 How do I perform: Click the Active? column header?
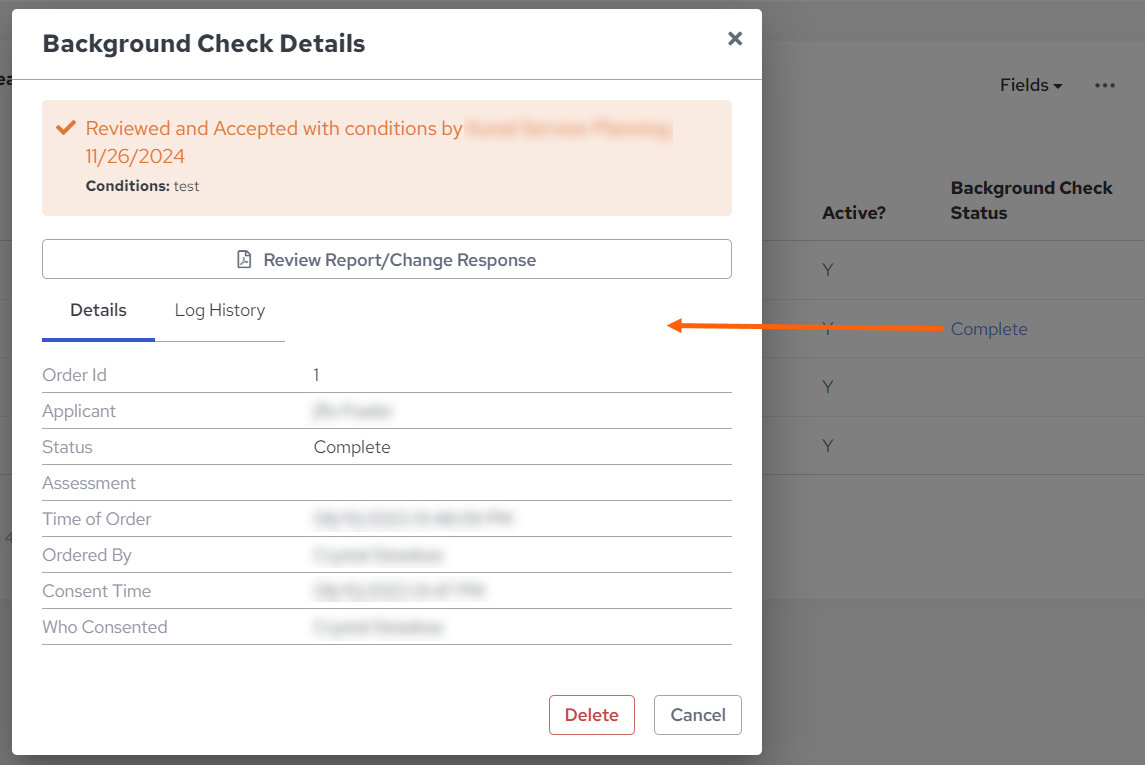coord(853,213)
